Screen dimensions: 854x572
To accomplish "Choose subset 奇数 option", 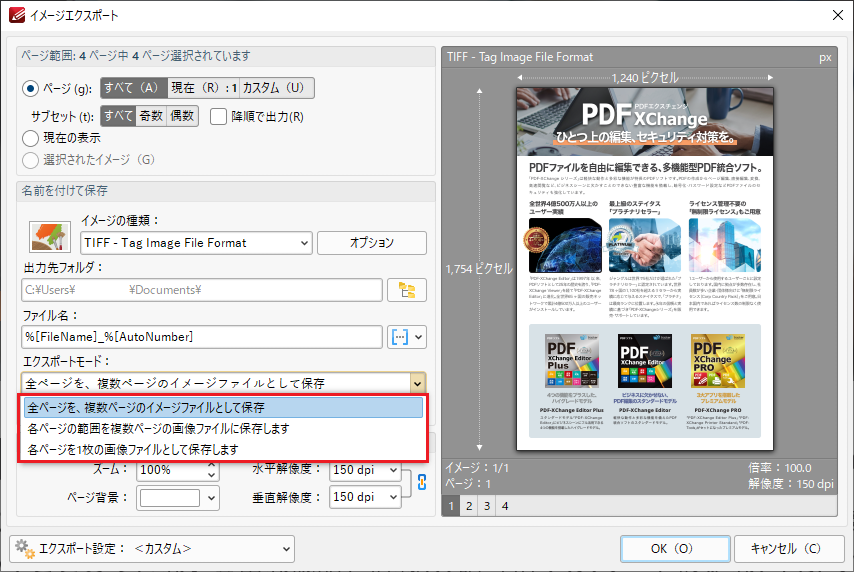I will point(151,116).
